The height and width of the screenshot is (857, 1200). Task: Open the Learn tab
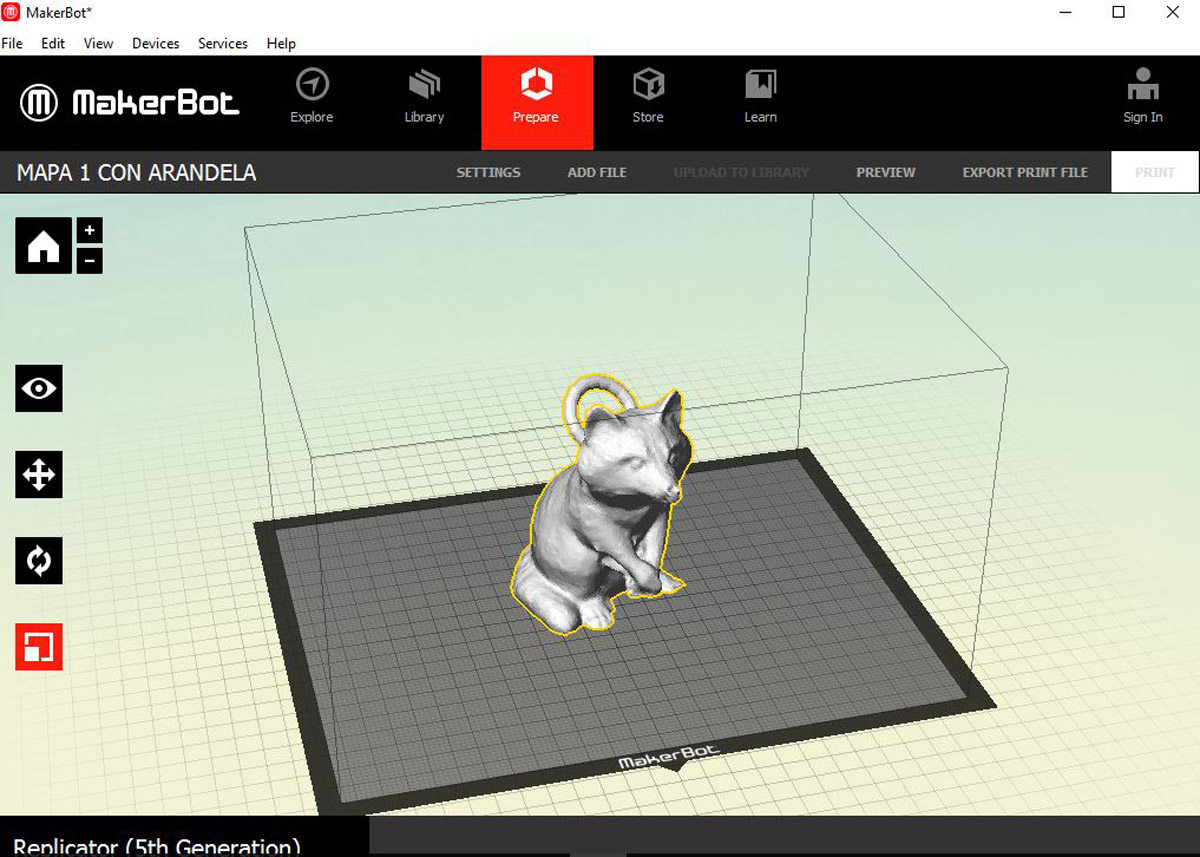pos(760,97)
